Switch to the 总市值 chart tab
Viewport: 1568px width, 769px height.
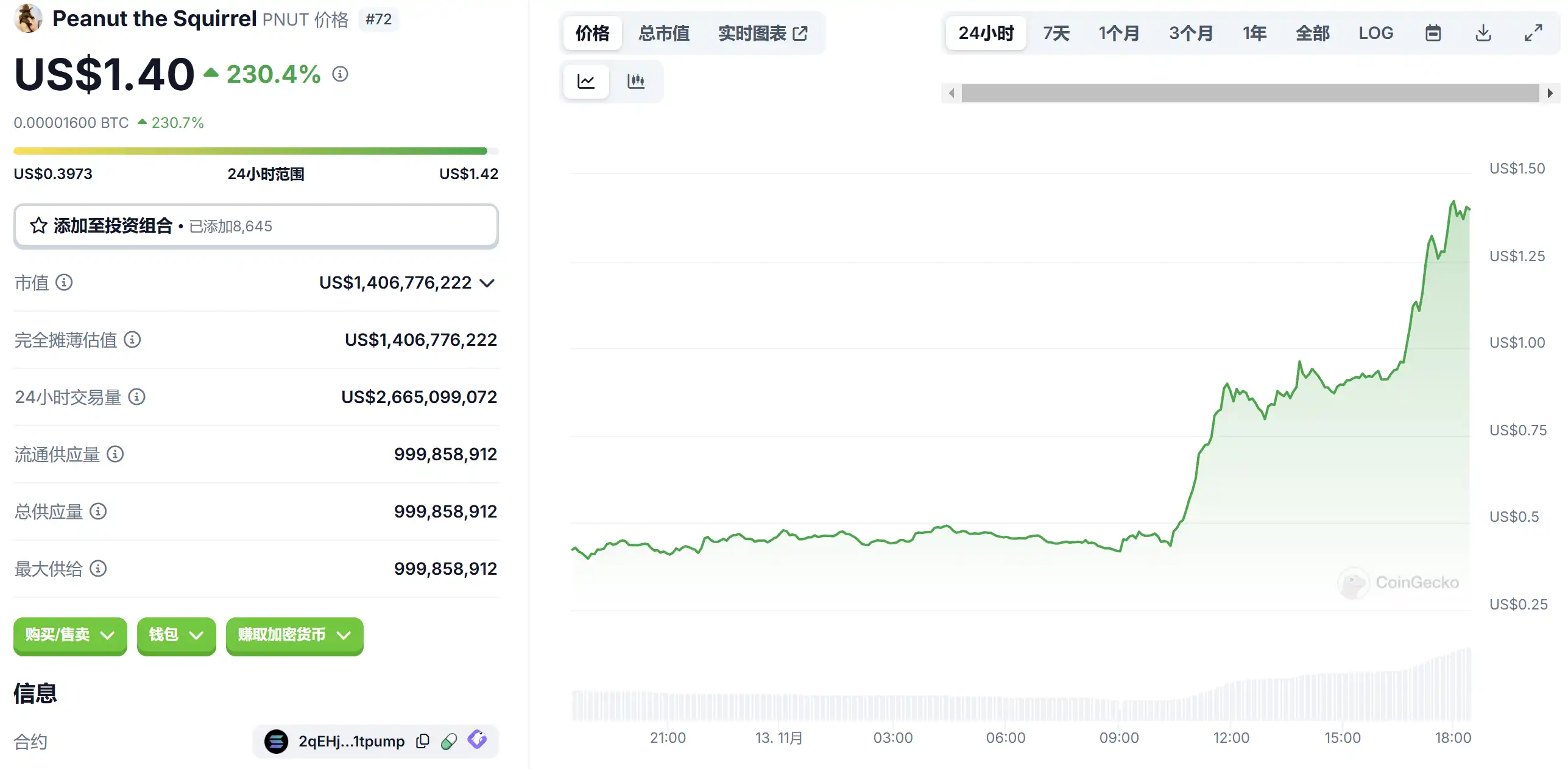click(663, 33)
